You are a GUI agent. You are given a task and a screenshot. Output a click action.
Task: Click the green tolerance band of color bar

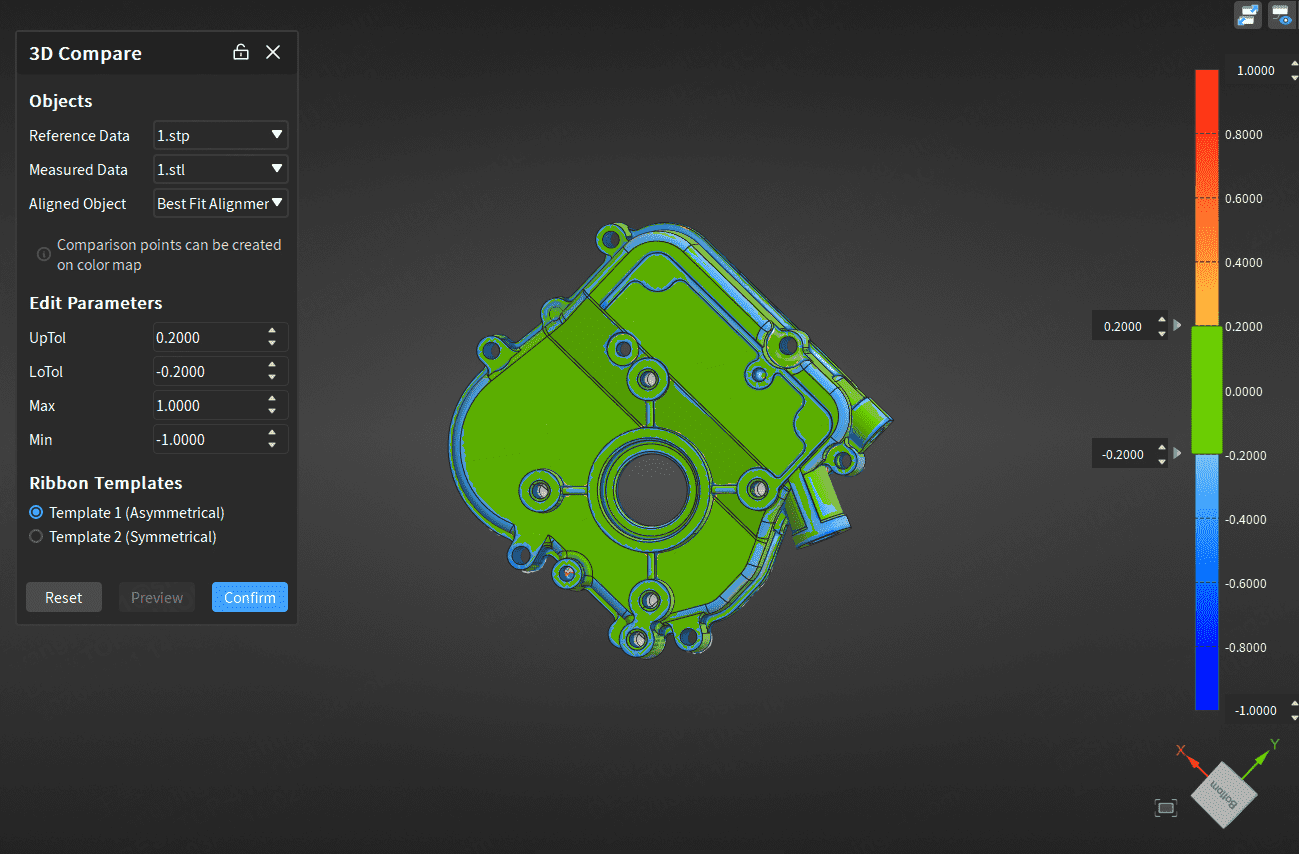1207,390
